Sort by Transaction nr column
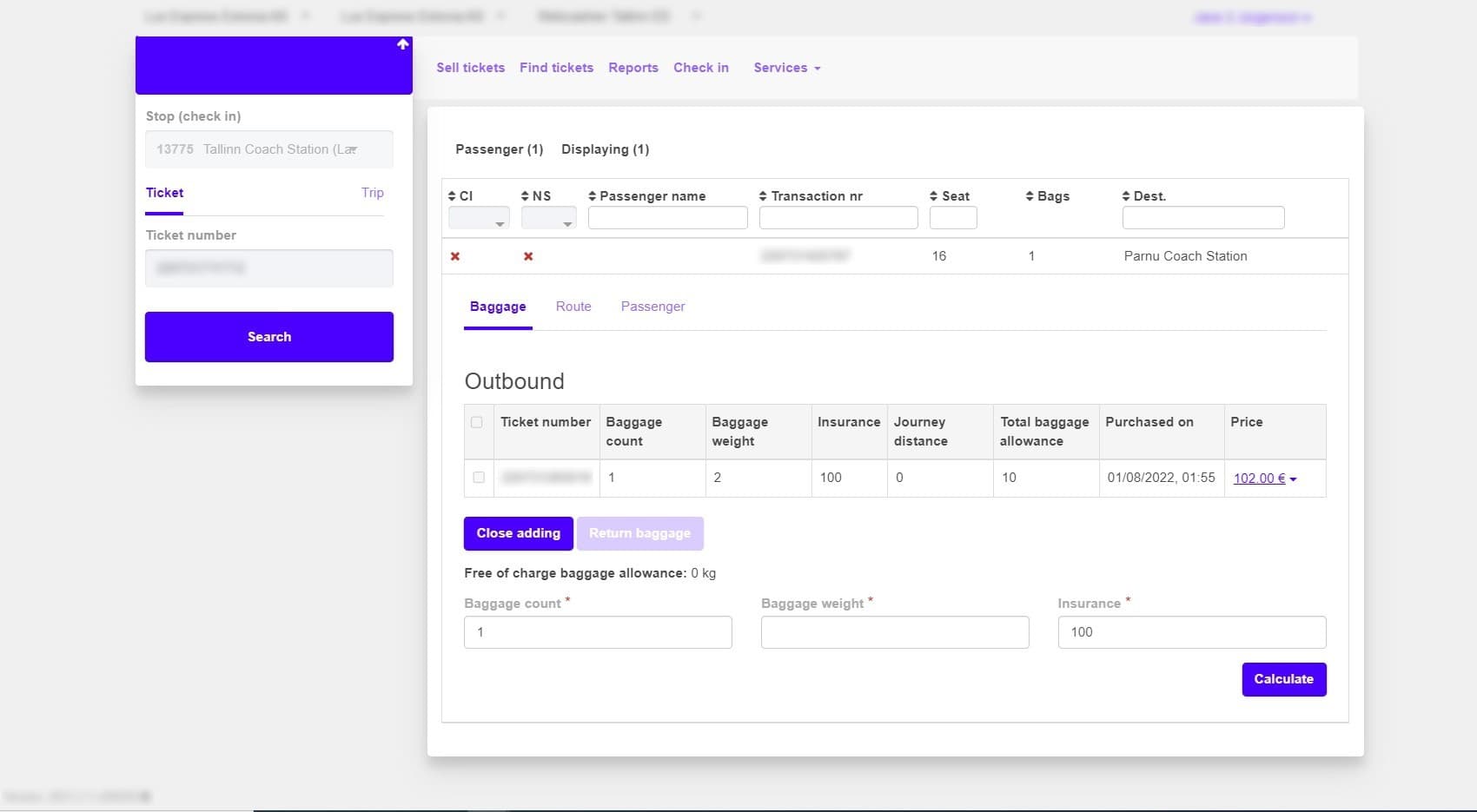Viewport: 1477px width, 812px height. [x=763, y=196]
